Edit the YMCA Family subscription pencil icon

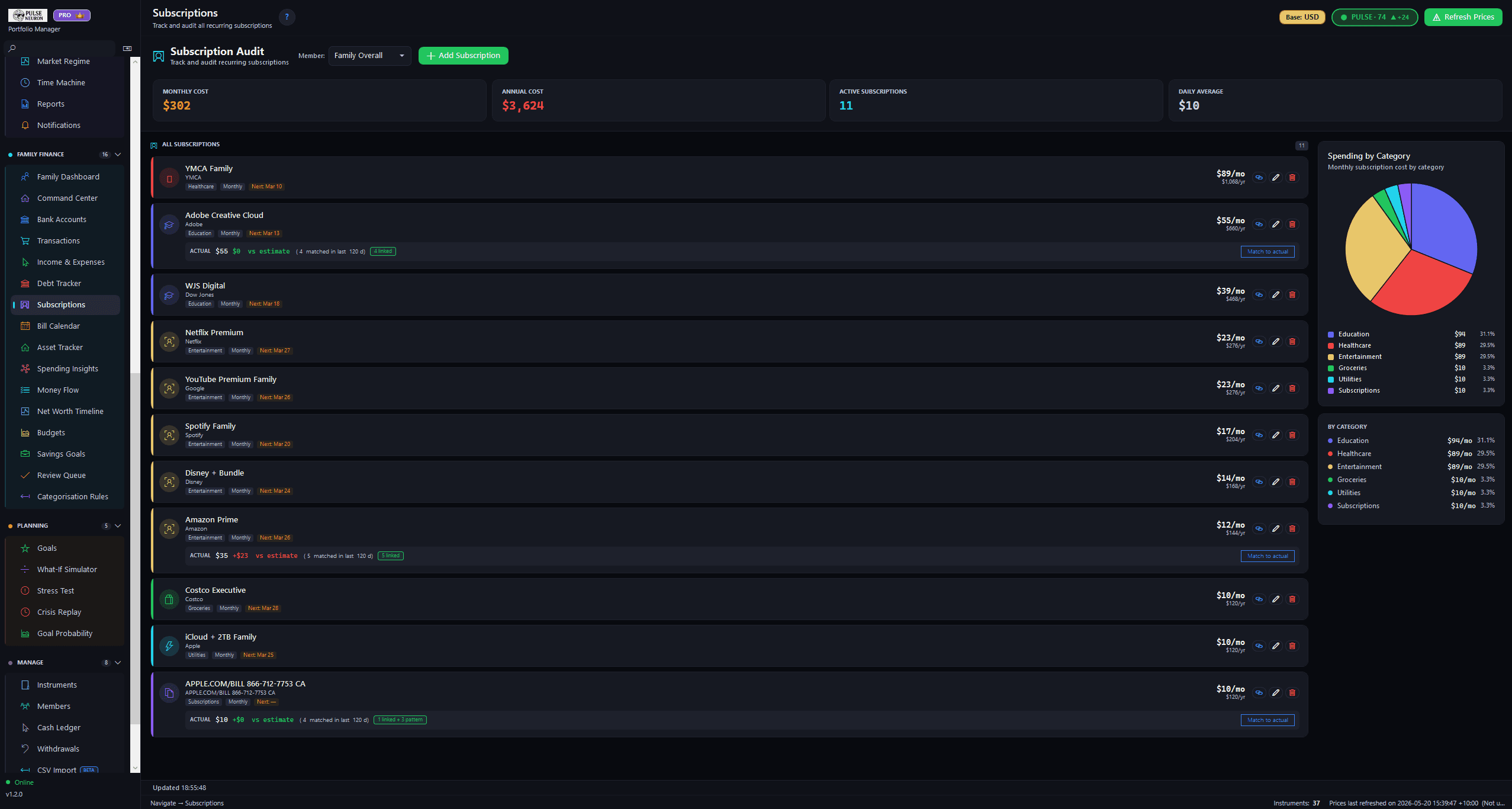click(1276, 178)
